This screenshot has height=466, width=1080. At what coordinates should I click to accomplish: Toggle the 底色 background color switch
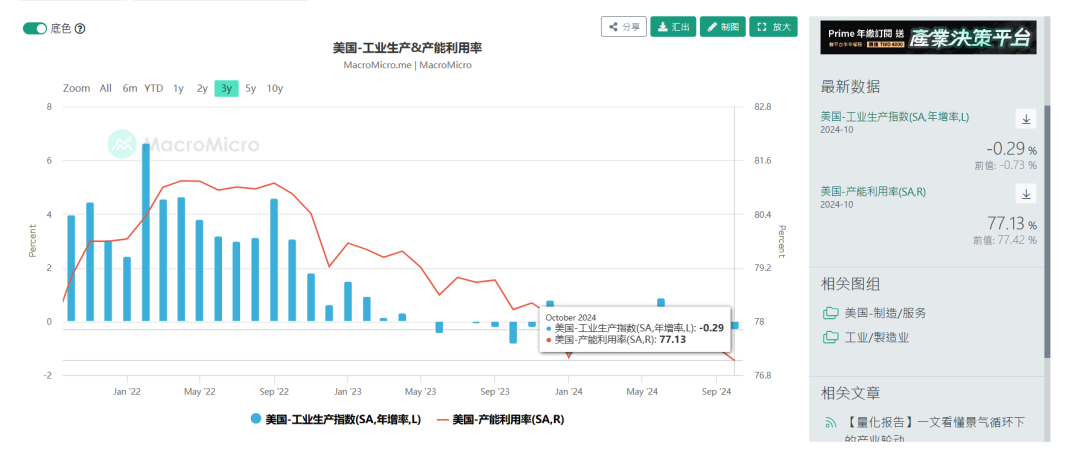(35, 28)
